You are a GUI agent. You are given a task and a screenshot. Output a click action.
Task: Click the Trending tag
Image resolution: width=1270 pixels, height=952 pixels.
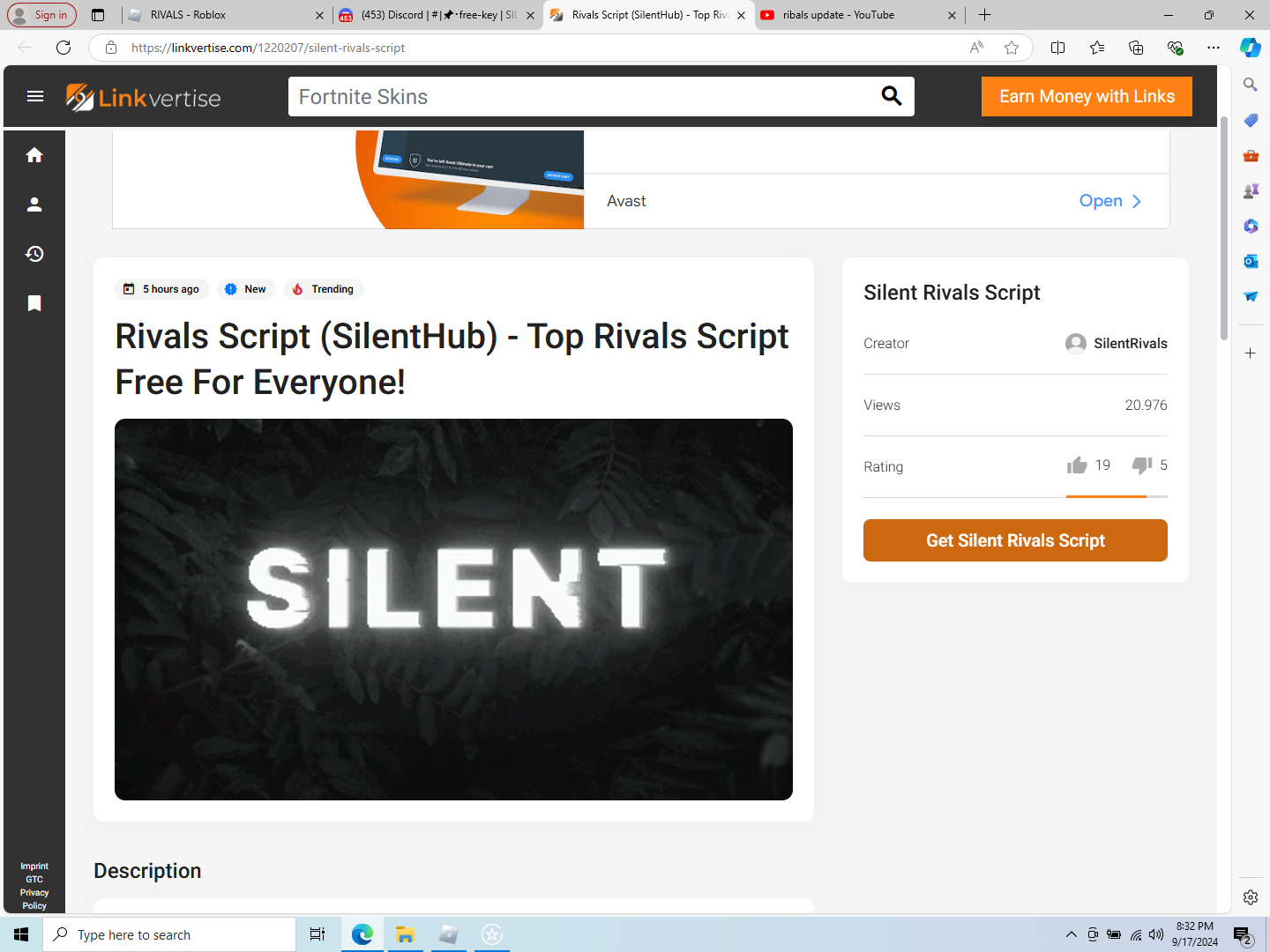323,289
